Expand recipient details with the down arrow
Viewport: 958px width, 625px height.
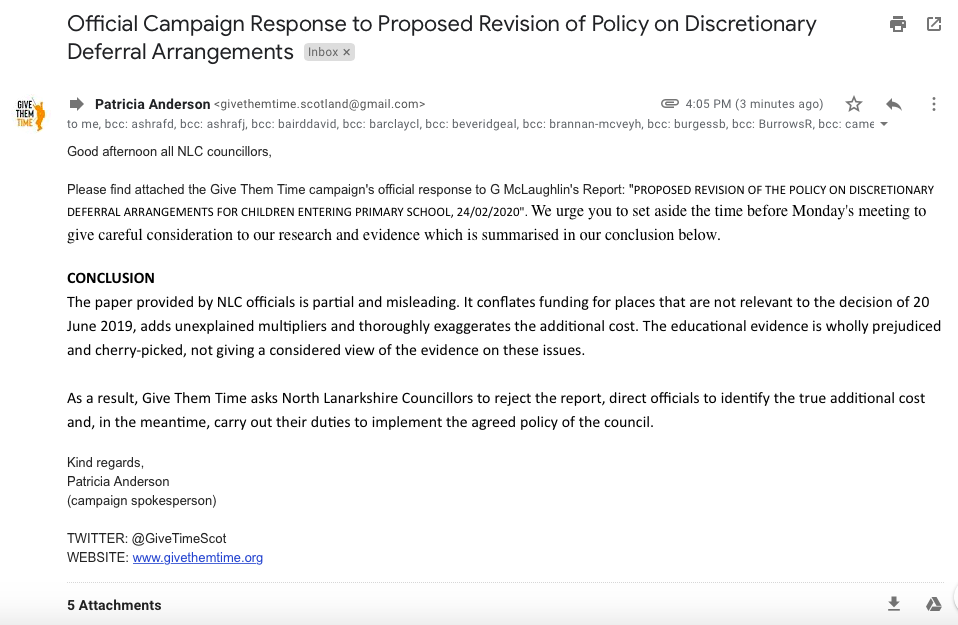[x=883, y=125]
